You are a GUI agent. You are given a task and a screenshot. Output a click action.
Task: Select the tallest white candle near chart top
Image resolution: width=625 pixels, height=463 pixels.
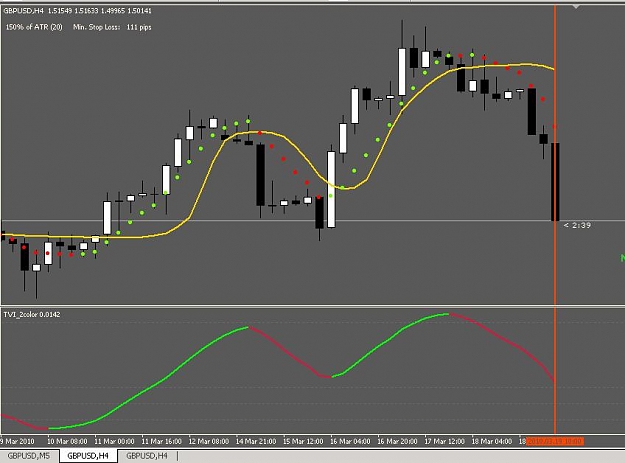pos(402,72)
